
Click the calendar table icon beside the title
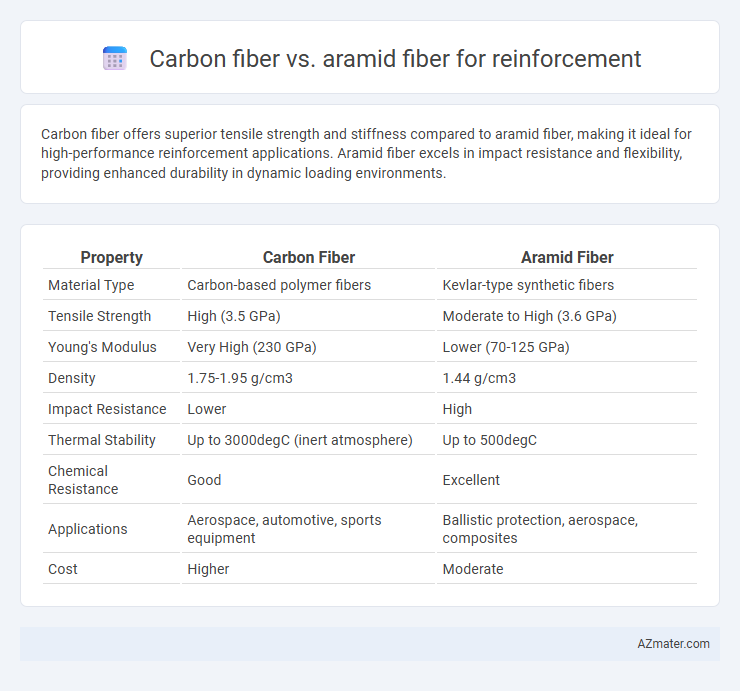(x=115, y=59)
